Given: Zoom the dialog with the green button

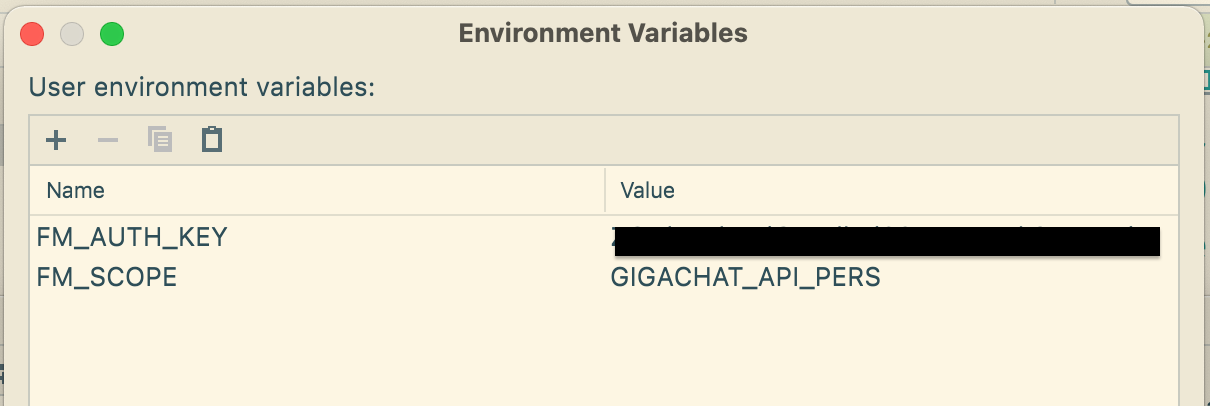Looking at the screenshot, I should 112,34.
